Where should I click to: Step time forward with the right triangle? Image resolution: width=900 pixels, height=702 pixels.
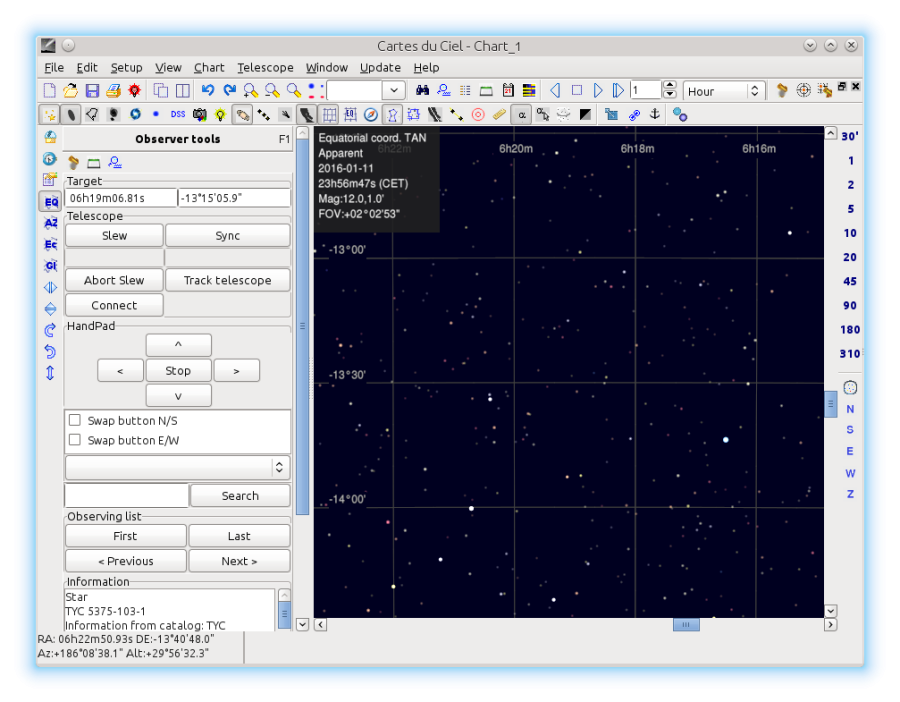(598, 91)
